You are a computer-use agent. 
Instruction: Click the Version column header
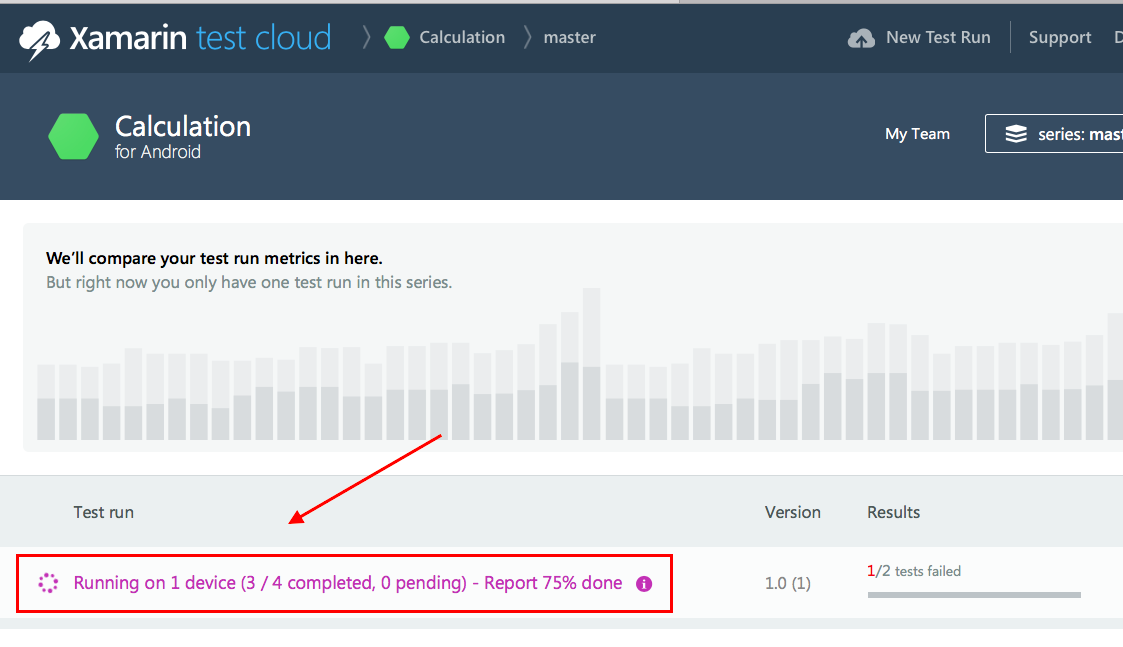click(793, 512)
